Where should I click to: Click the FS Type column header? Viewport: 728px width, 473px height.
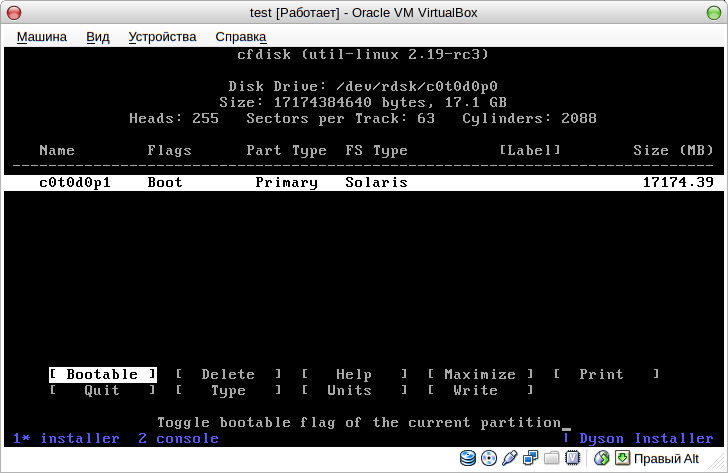click(376, 150)
